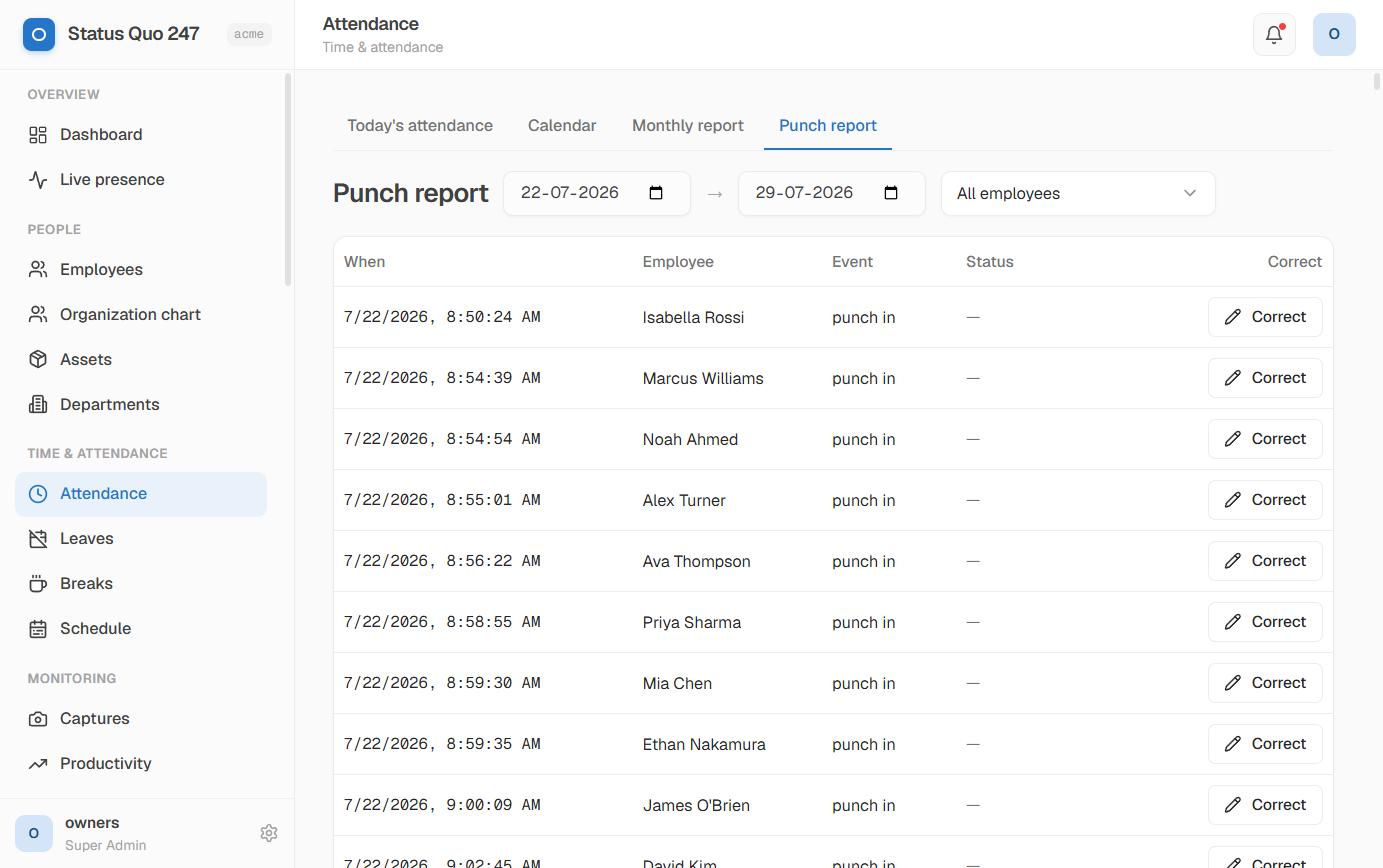Click the Breaks coffee cup icon
This screenshot has width=1383, height=868.
[x=38, y=584]
